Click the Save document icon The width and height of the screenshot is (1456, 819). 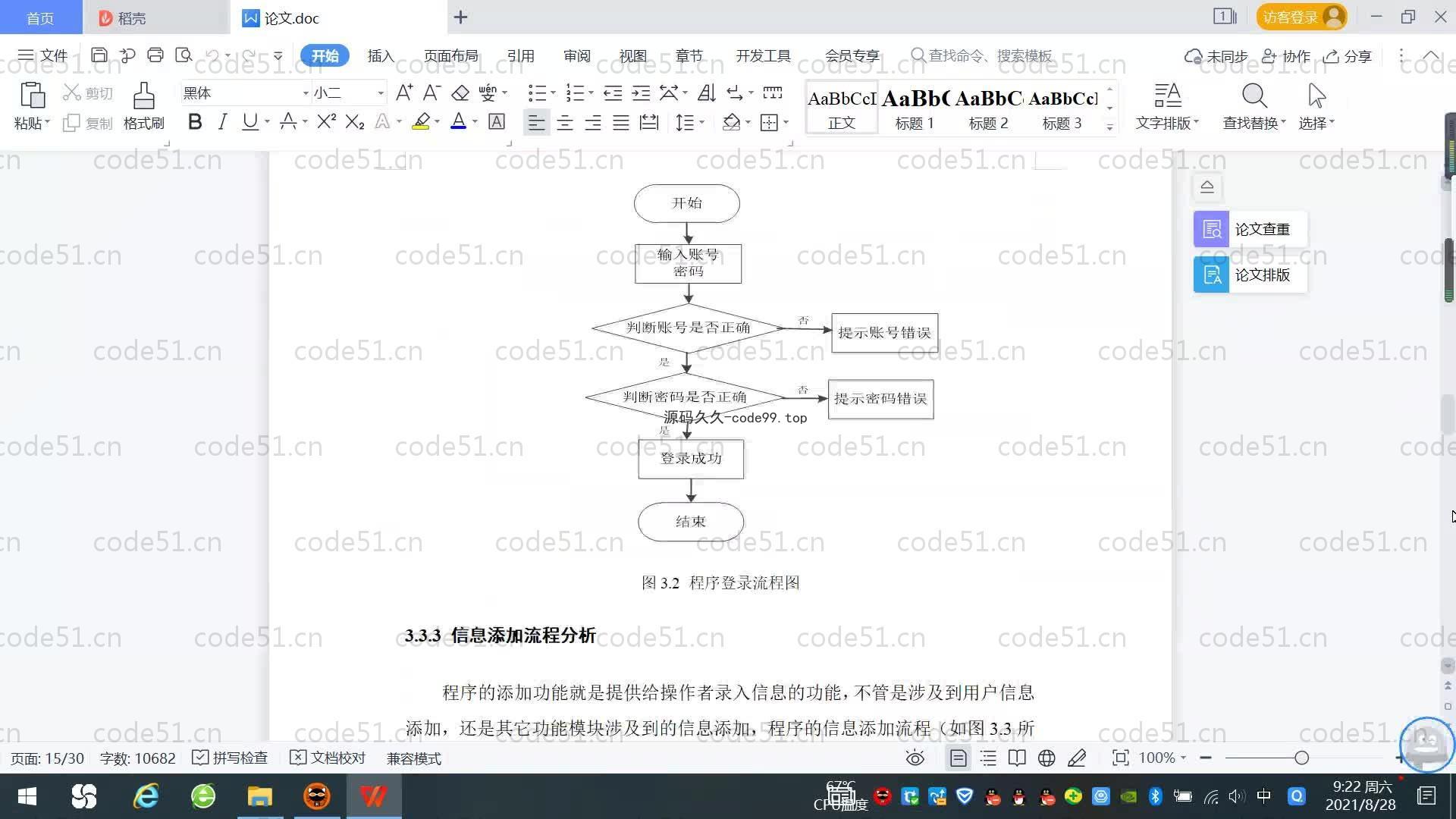point(99,55)
